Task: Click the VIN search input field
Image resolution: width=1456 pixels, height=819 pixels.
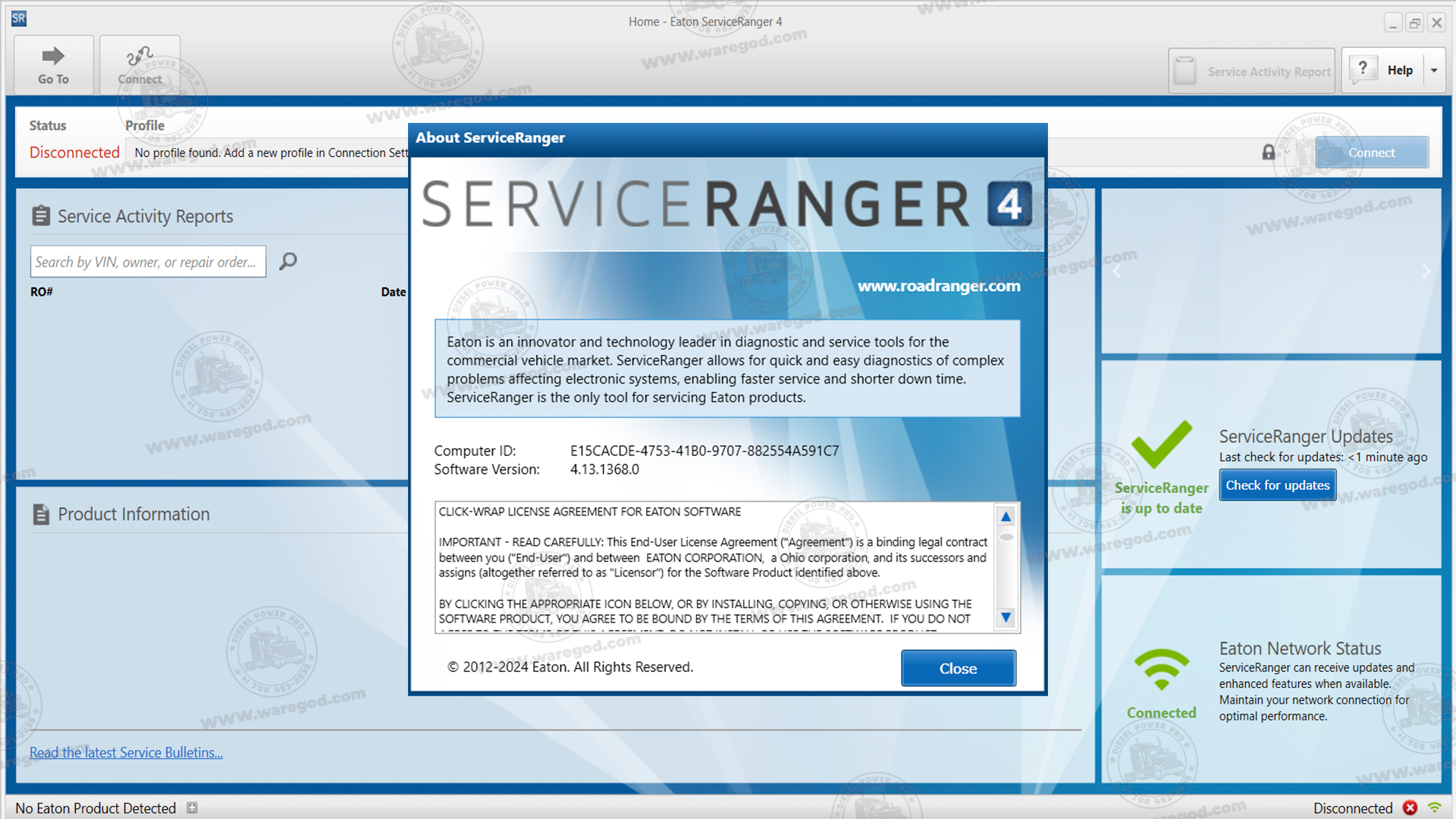Action: tap(148, 262)
